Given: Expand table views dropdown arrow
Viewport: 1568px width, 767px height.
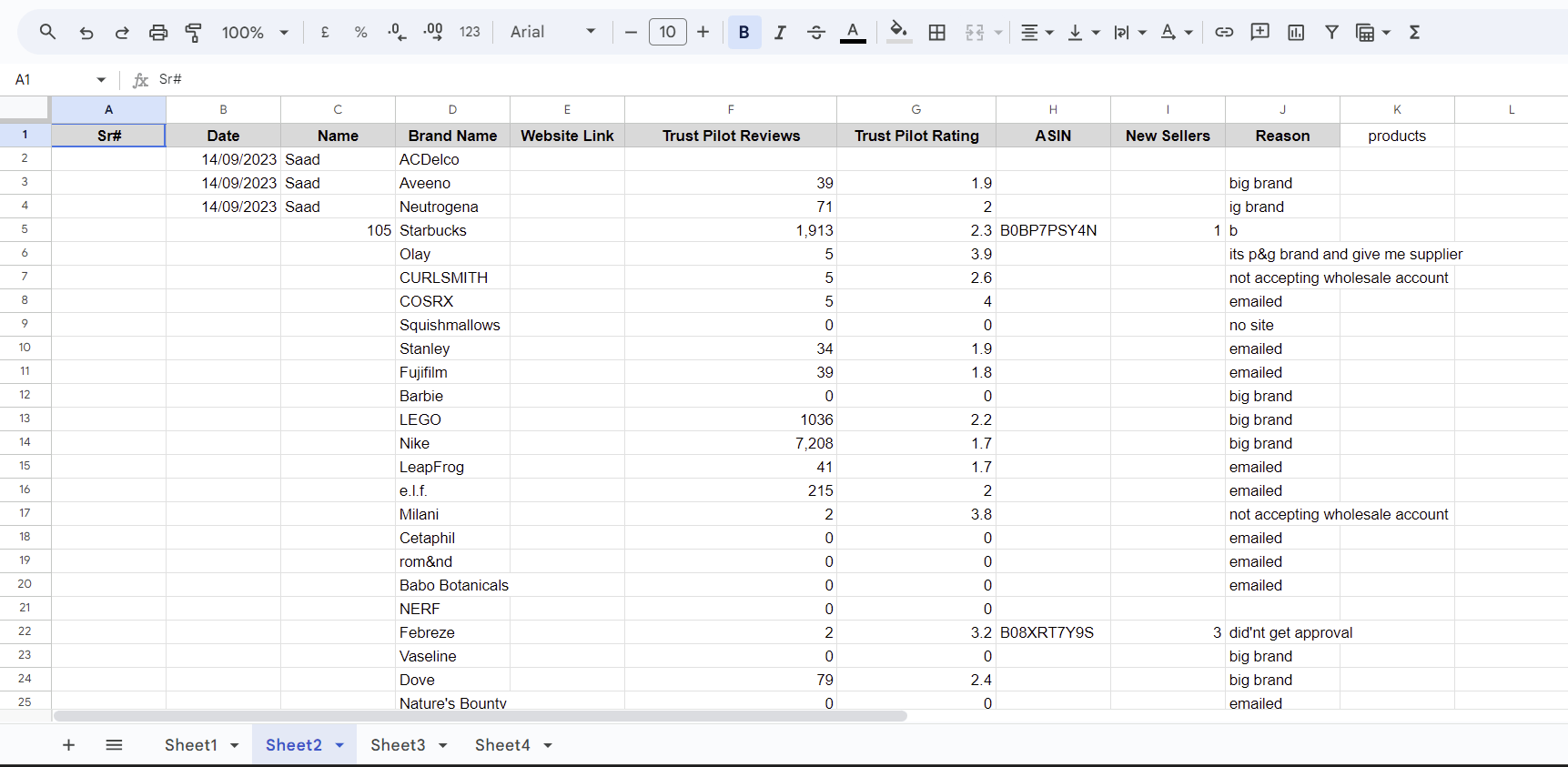Looking at the screenshot, I should pyautogui.click(x=1386, y=33).
